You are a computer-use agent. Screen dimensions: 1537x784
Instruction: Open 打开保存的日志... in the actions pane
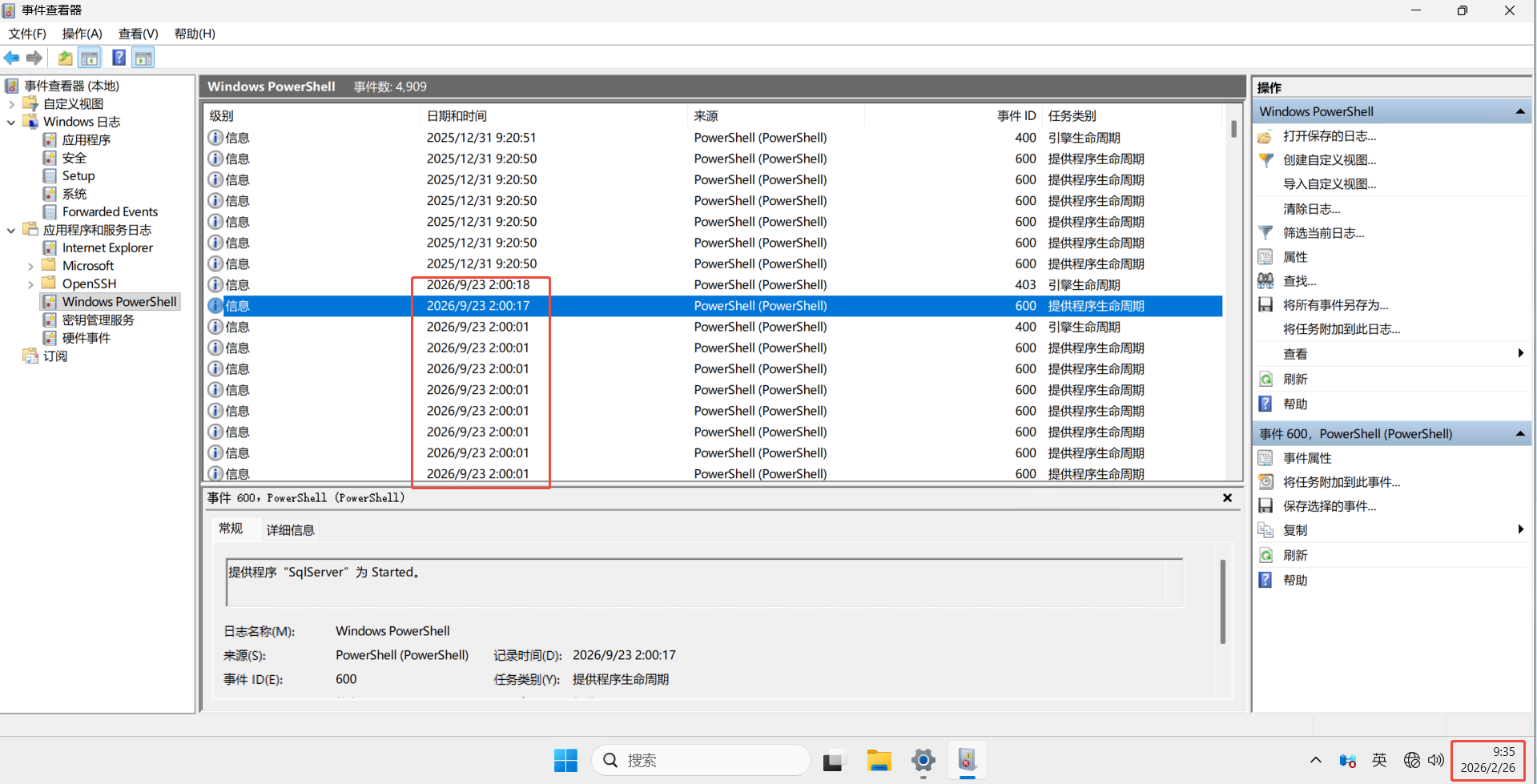coord(1330,136)
